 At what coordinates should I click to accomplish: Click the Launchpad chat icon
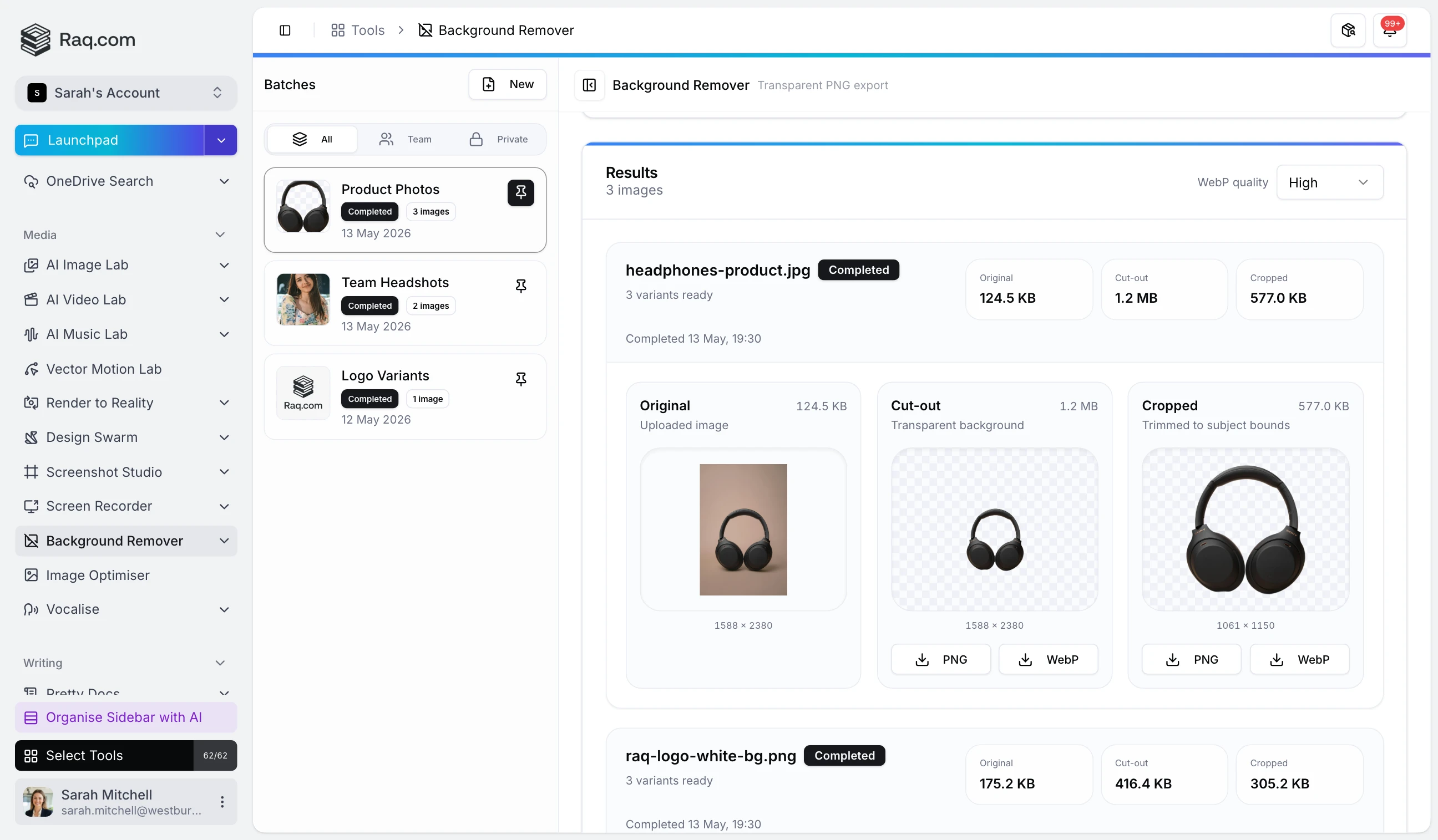(31, 140)
